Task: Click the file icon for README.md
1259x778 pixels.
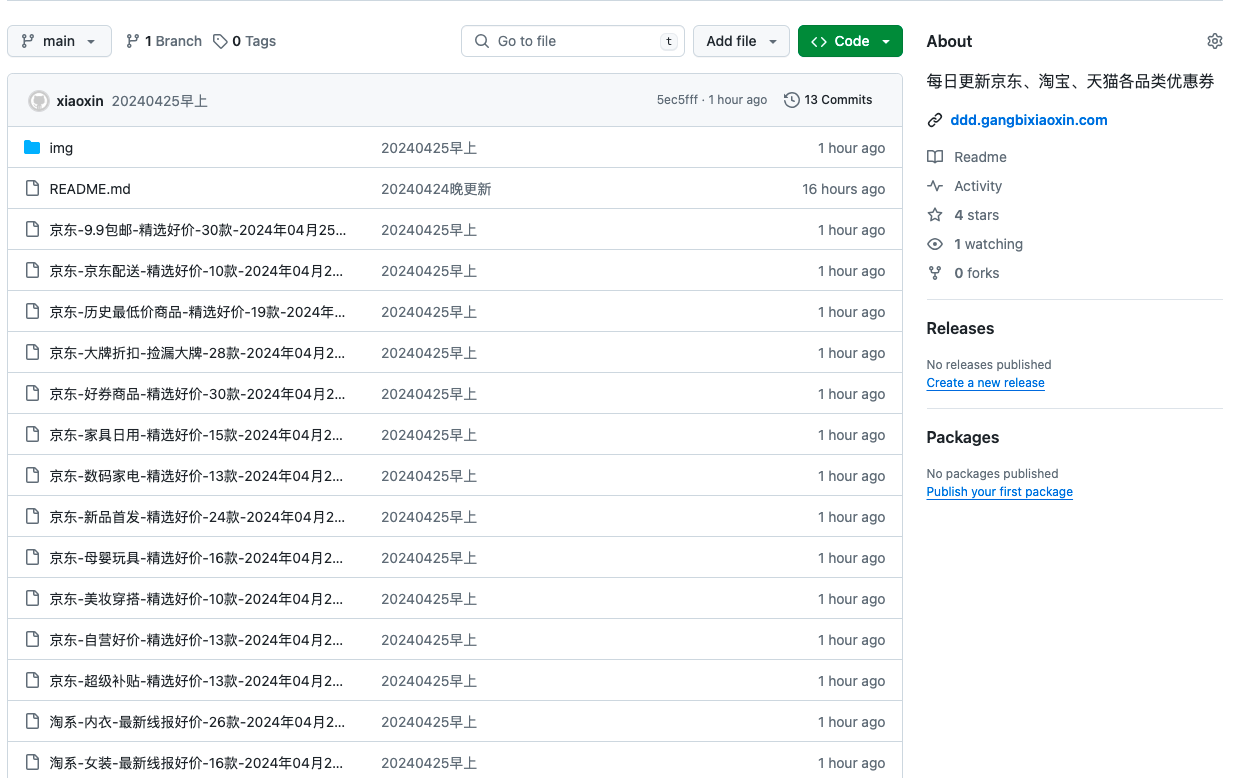Action: click(32, 189)
